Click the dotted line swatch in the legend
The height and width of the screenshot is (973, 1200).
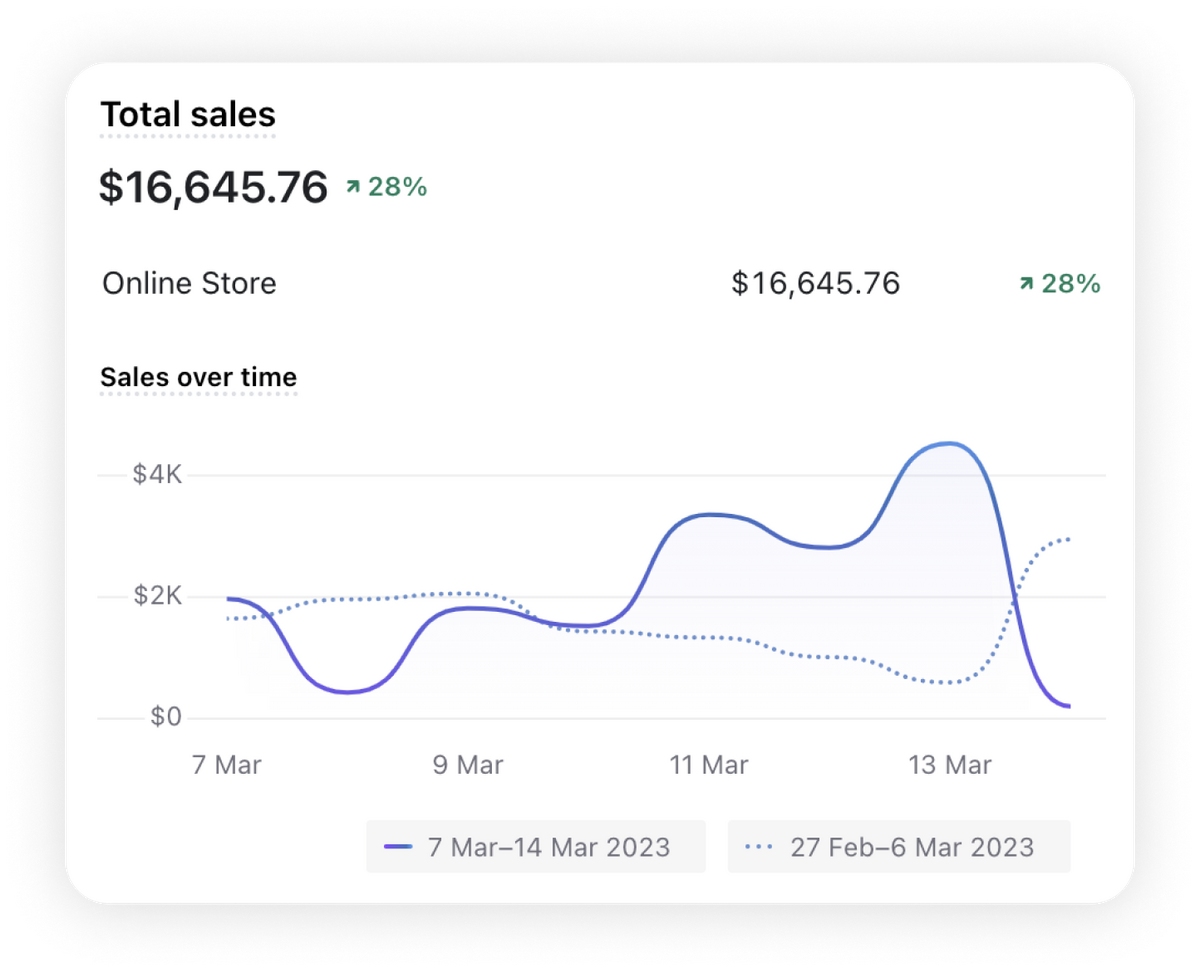tap(760, 847)
